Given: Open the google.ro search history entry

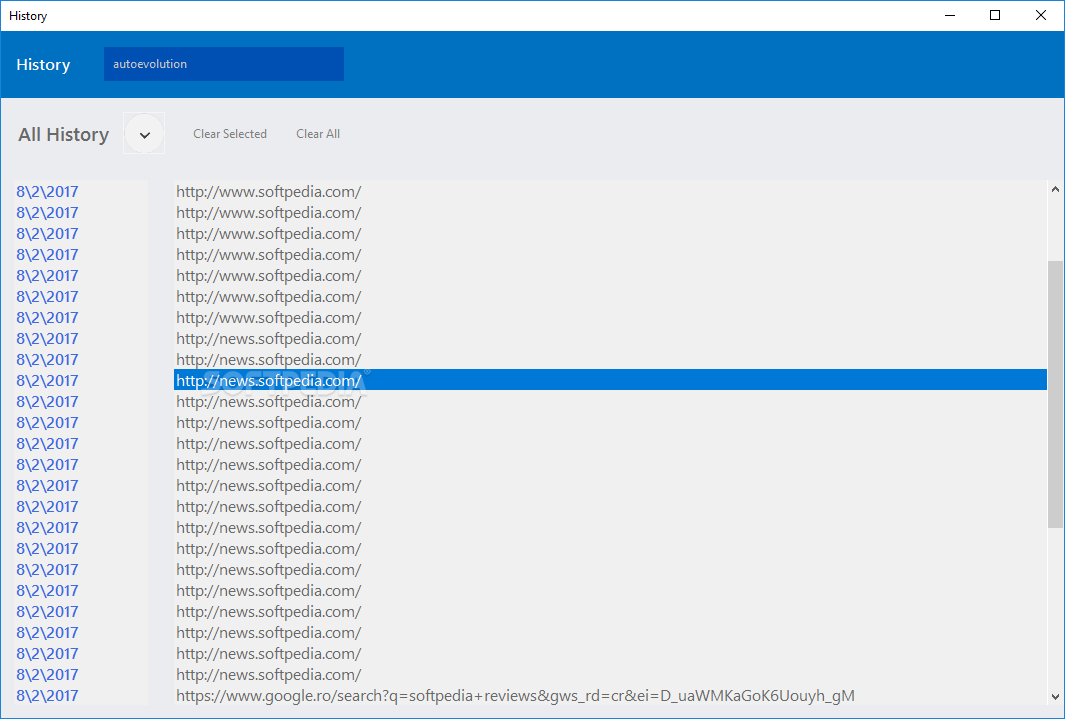Looking at the screenshot, I should click(610, 695).
